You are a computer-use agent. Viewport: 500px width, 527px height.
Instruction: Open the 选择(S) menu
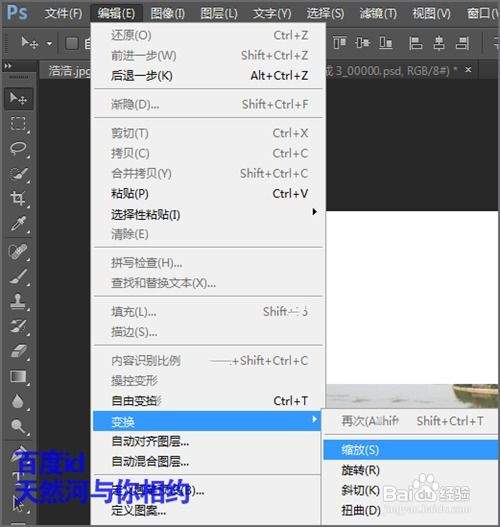pos(325,13)
